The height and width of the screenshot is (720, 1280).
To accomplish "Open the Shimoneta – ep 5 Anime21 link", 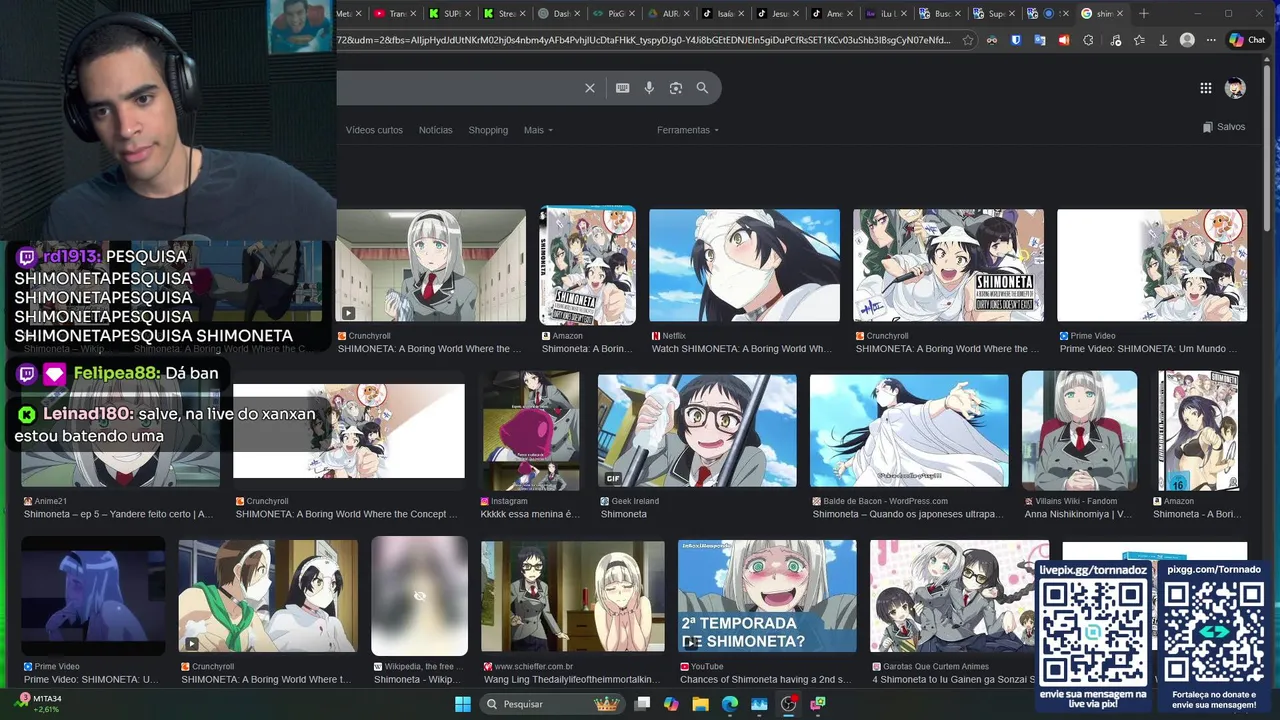I will click(119, 514).
